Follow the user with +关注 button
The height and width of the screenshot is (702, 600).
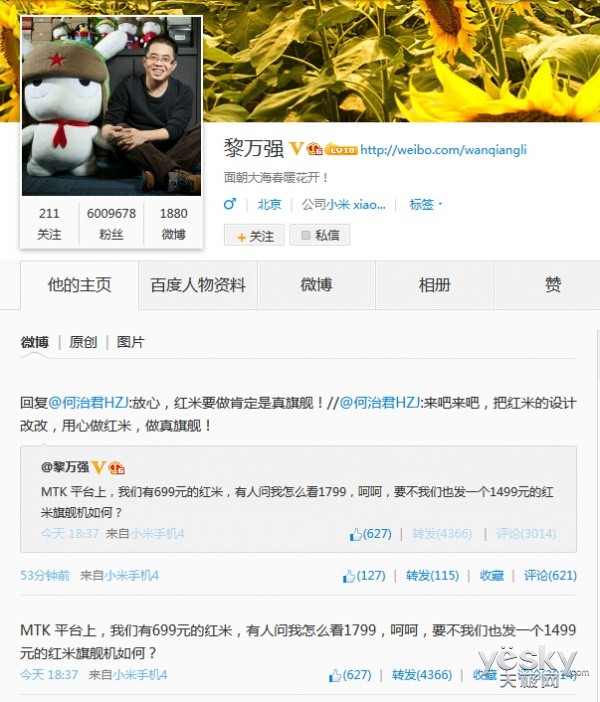254,235
